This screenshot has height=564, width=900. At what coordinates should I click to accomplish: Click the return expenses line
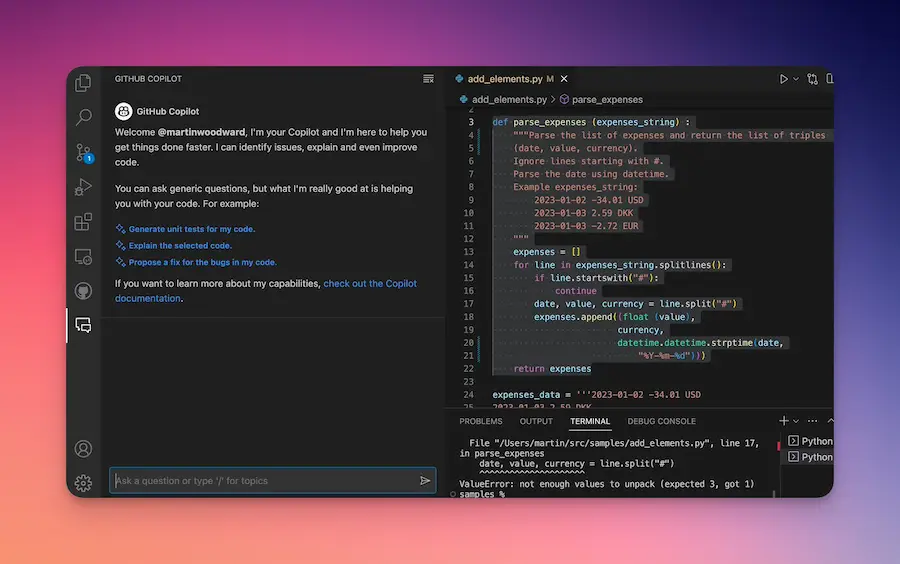point(552,369)
